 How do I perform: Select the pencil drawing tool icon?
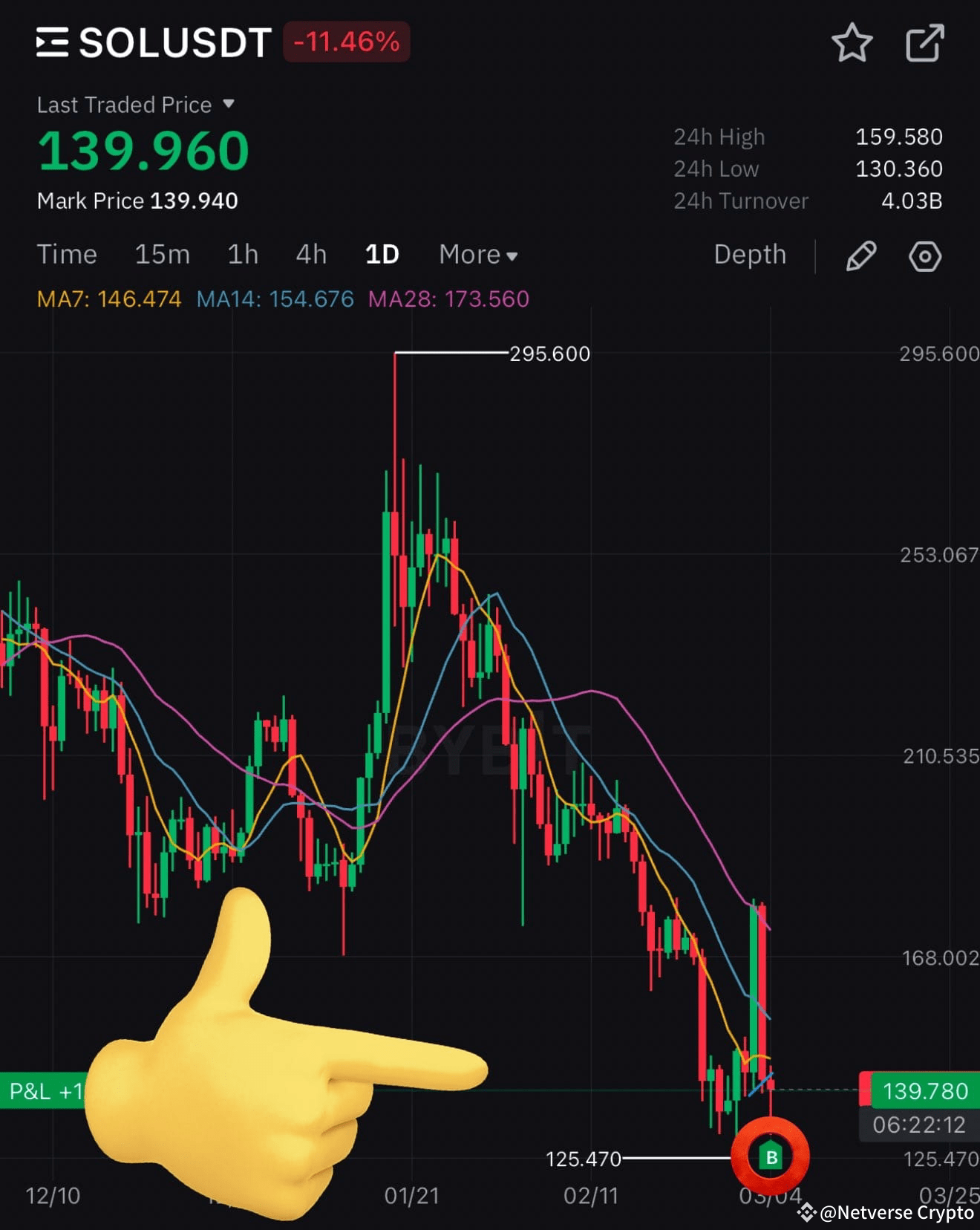[861, 256]
